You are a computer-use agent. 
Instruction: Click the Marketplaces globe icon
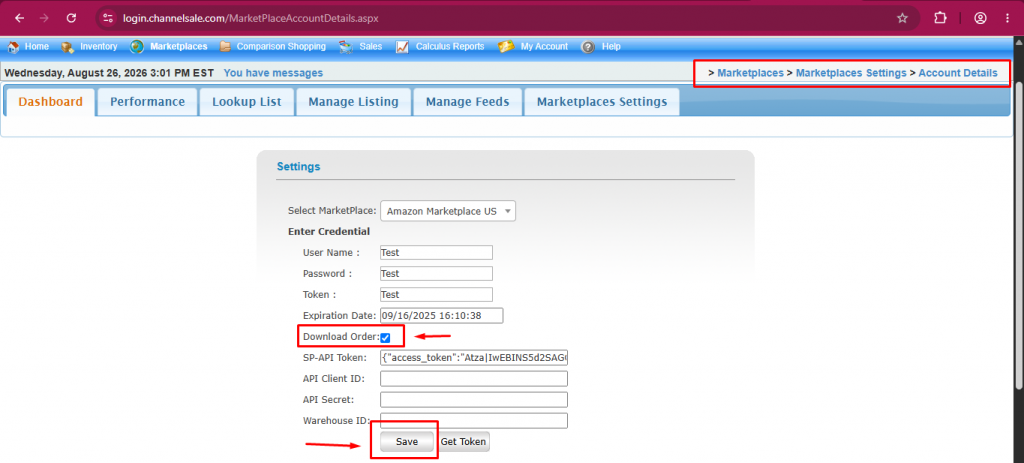[x=137, y=47]
